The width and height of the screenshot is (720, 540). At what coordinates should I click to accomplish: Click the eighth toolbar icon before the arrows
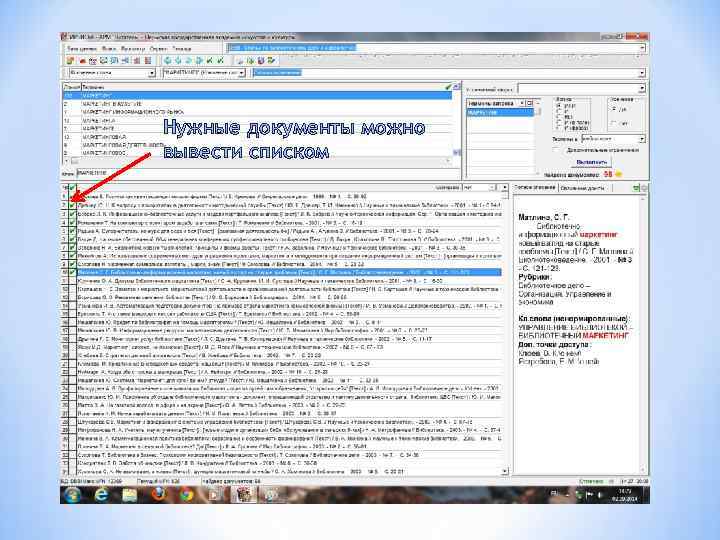[x=148, y=60]
